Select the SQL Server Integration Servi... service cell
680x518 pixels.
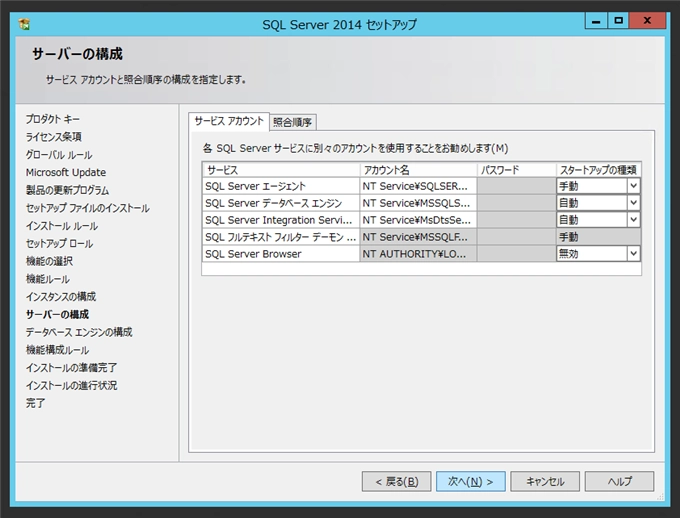[x=281, y=220]
